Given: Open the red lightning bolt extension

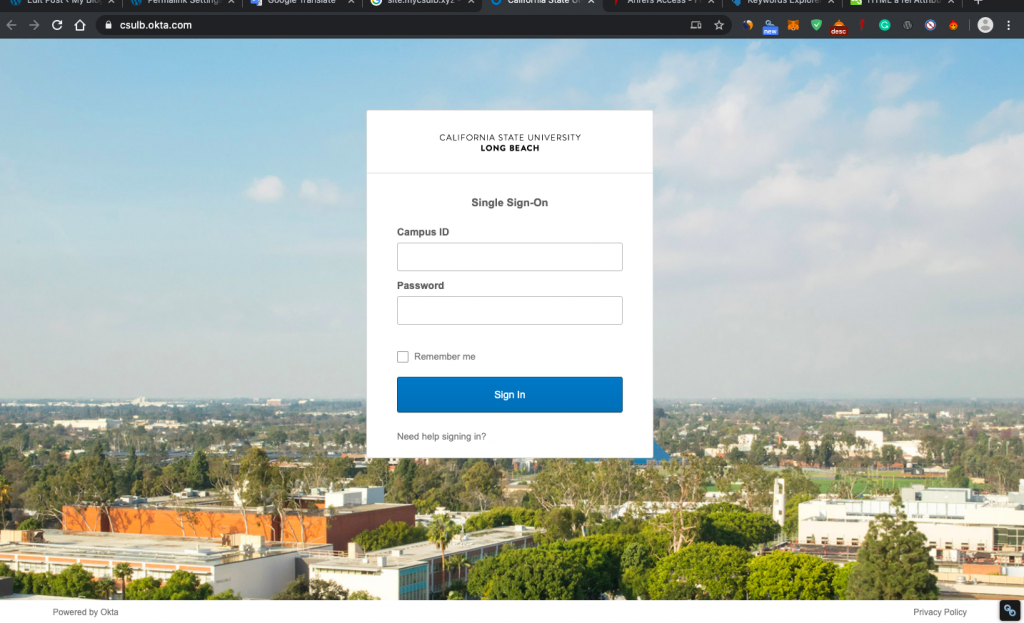Looking at the screenshot, I should pyautogui.click(x=862, y=25).
